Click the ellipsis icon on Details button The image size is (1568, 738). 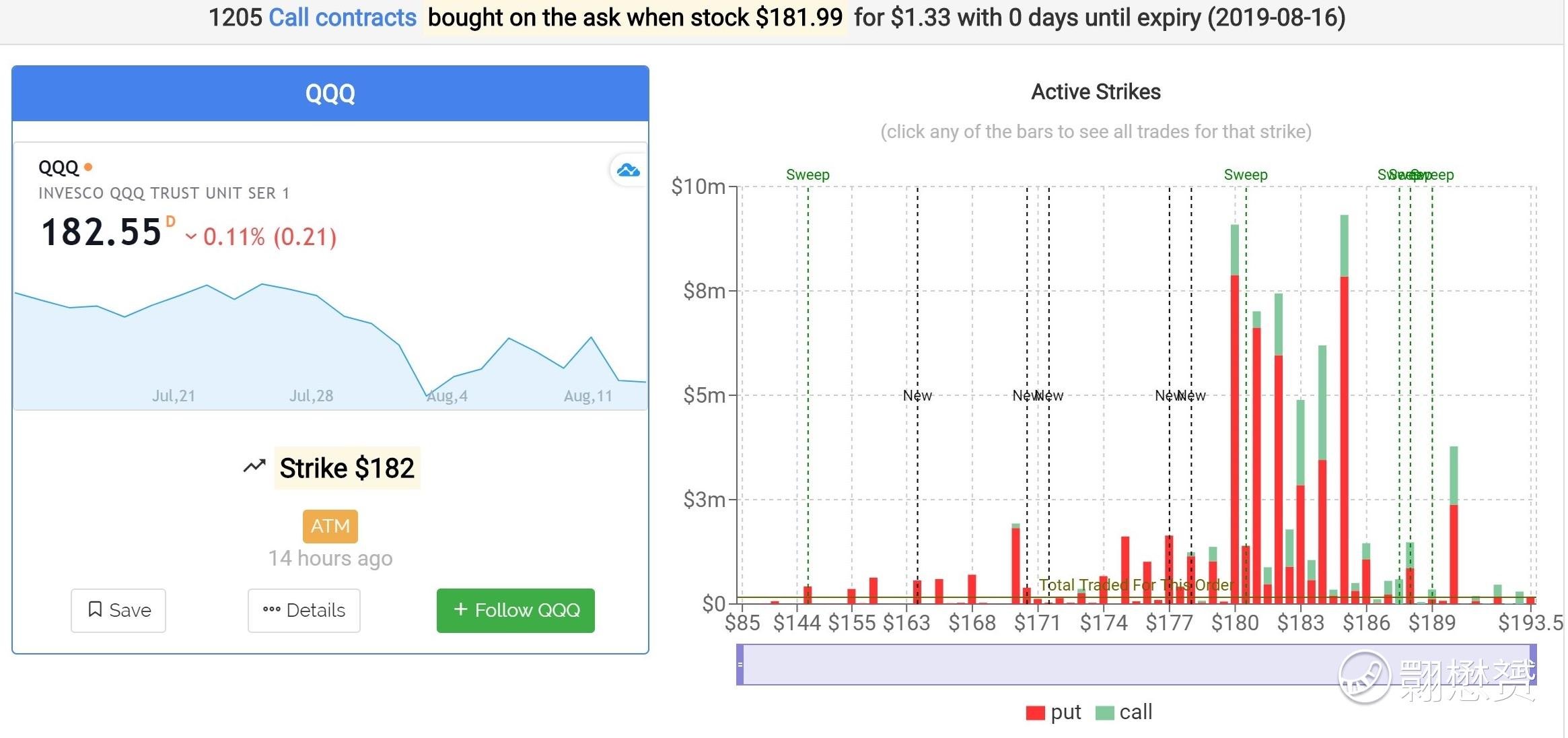pos(271,610)
